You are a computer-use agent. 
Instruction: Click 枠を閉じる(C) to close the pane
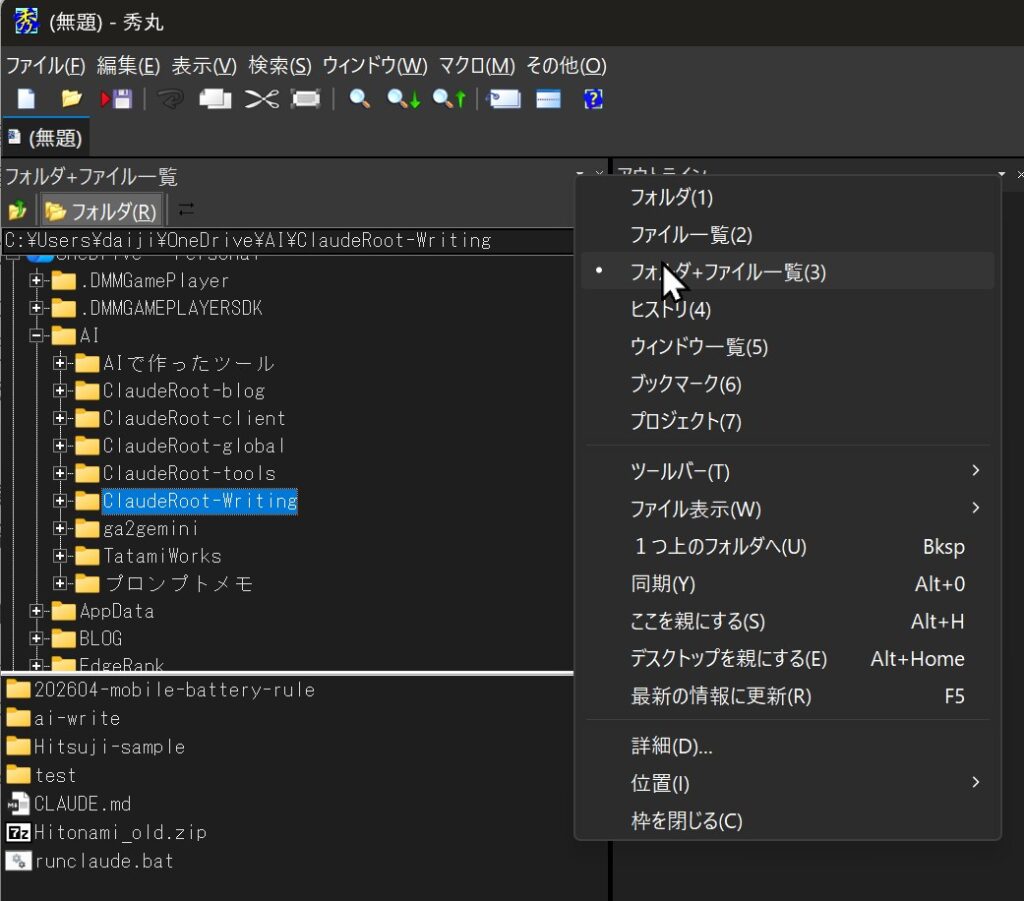click(x=686, y=821)
